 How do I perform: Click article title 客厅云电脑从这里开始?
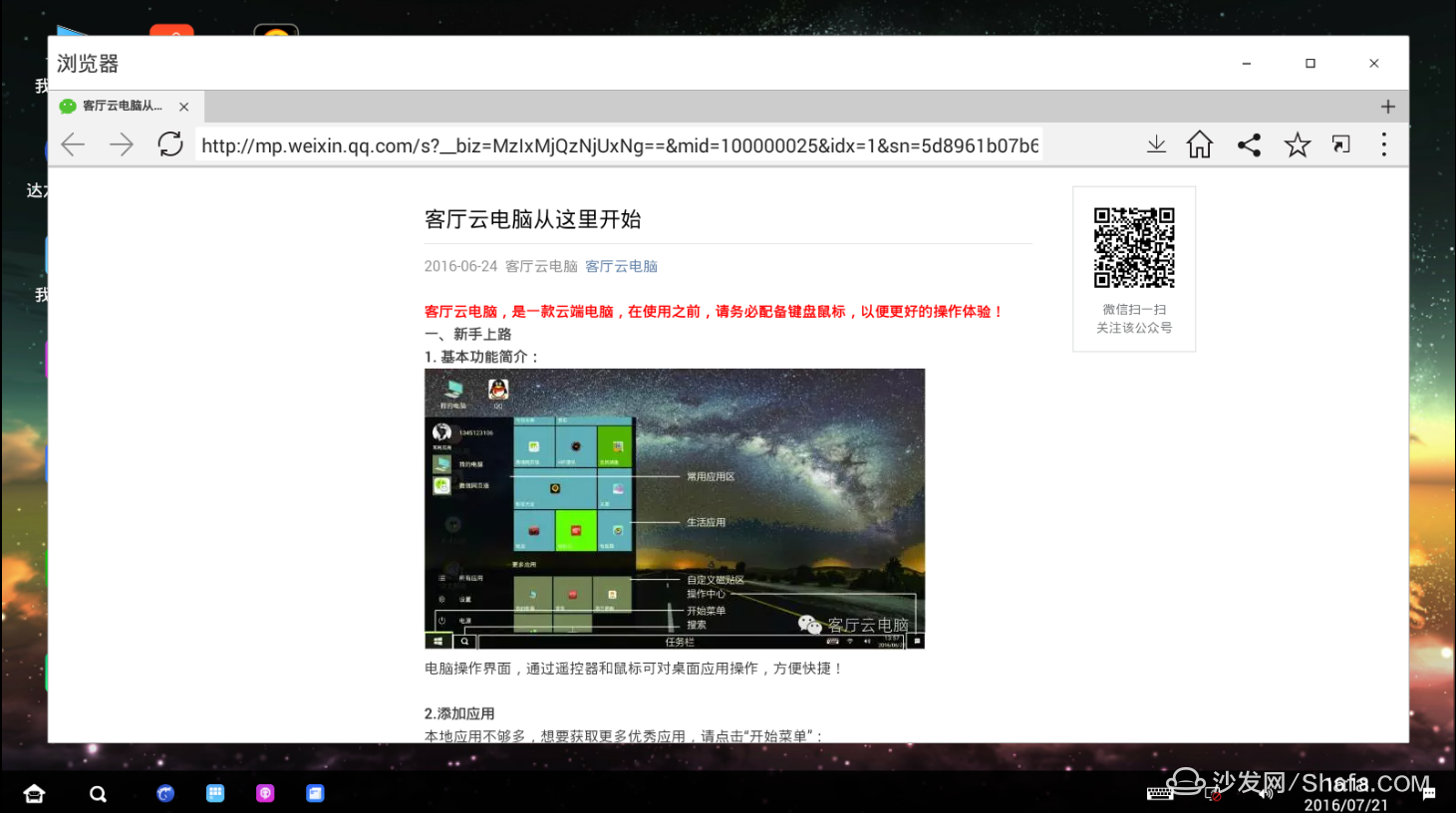532,219
